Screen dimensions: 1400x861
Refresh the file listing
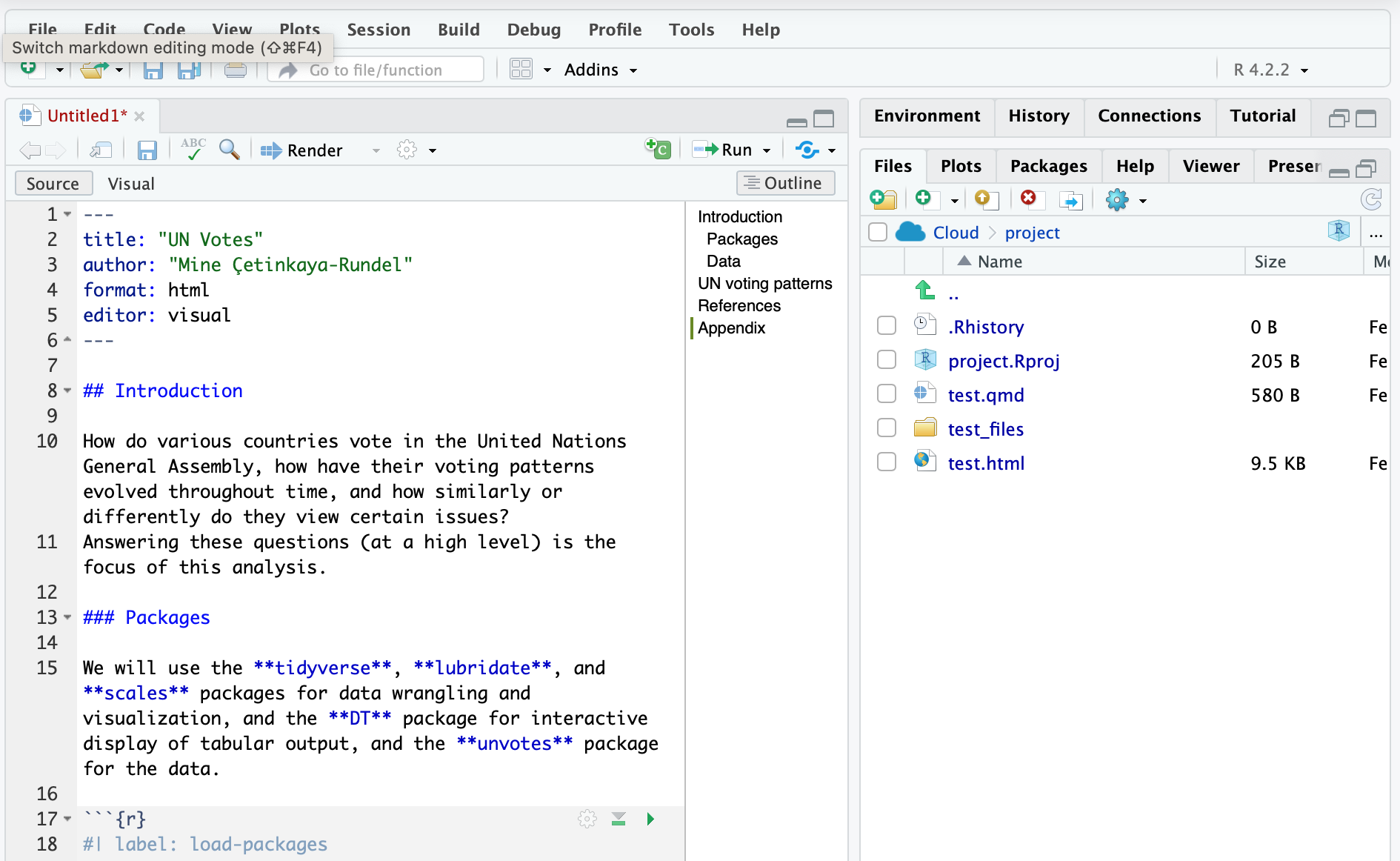(x=1371, y=199)
